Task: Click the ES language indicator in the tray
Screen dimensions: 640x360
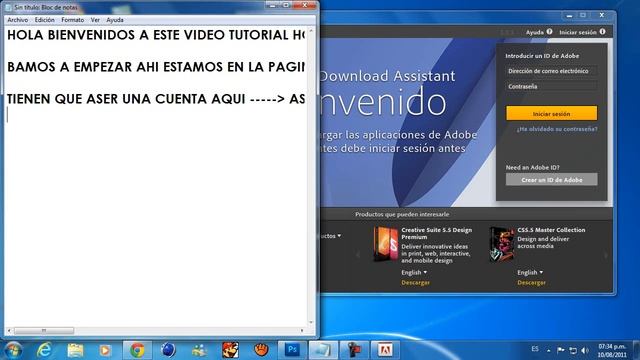Action: (535, 349)
